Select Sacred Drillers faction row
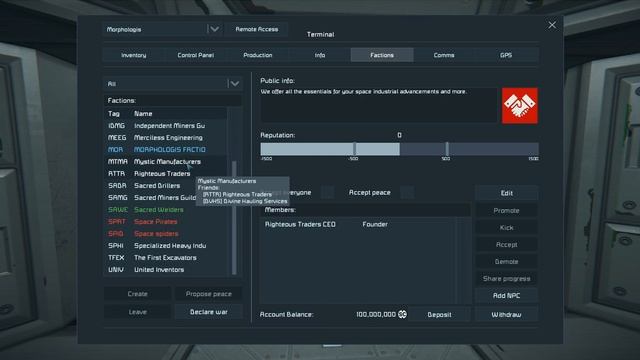The image size is (640, 360). pyautogui.click(x=165, y=186)
